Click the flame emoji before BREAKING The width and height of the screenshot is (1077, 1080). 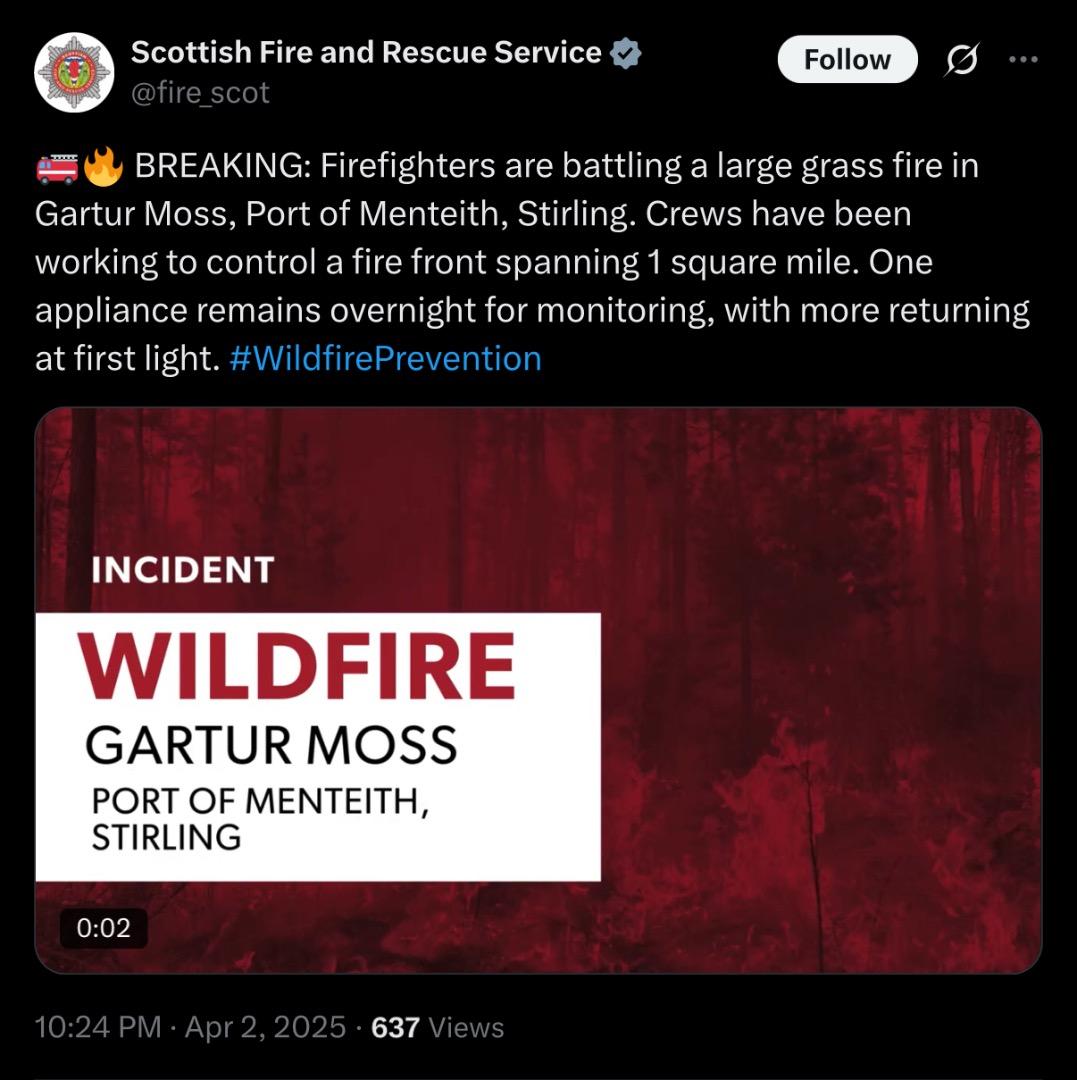point(103,167)
